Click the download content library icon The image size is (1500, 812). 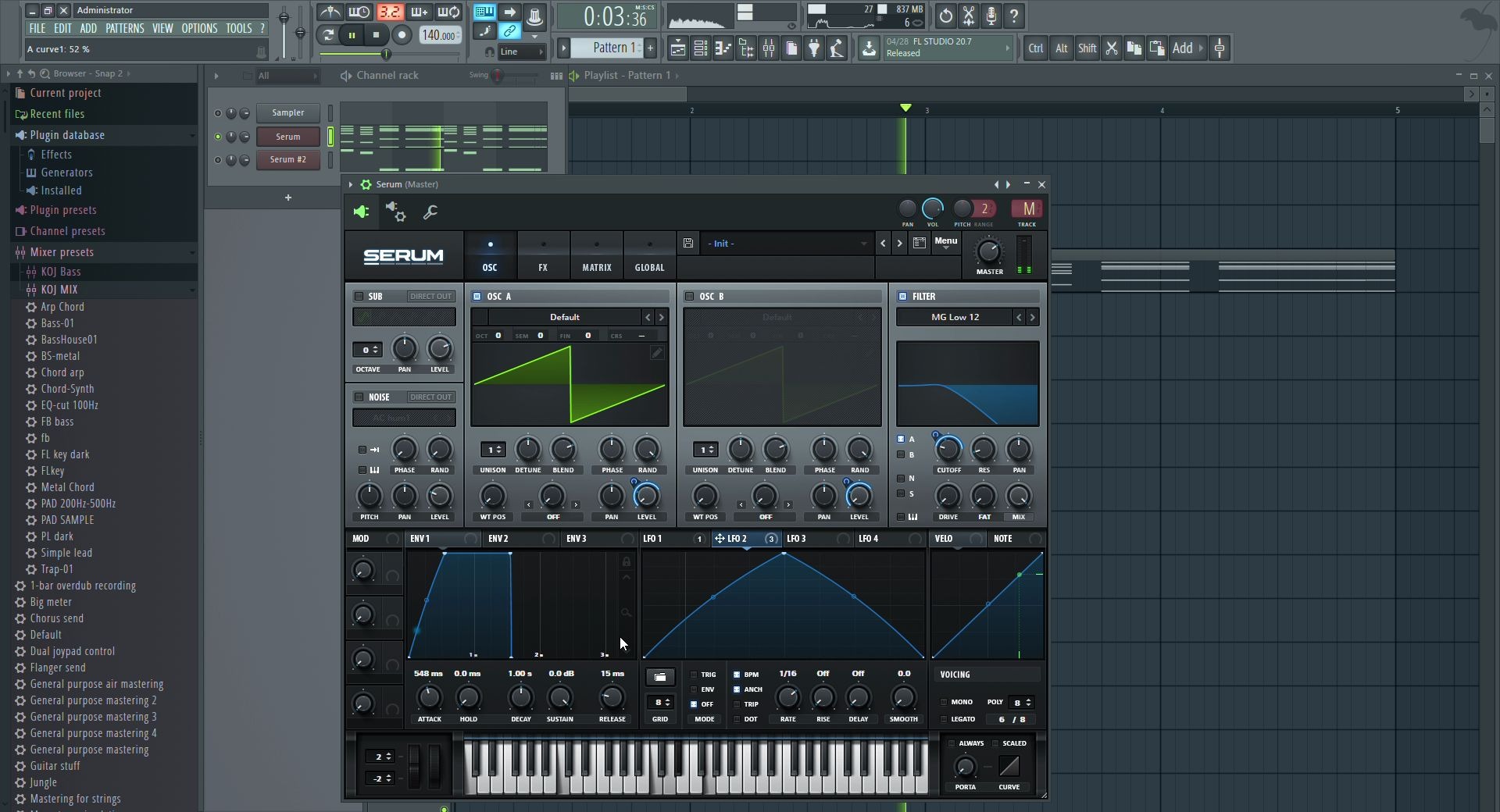click(869, 48)
